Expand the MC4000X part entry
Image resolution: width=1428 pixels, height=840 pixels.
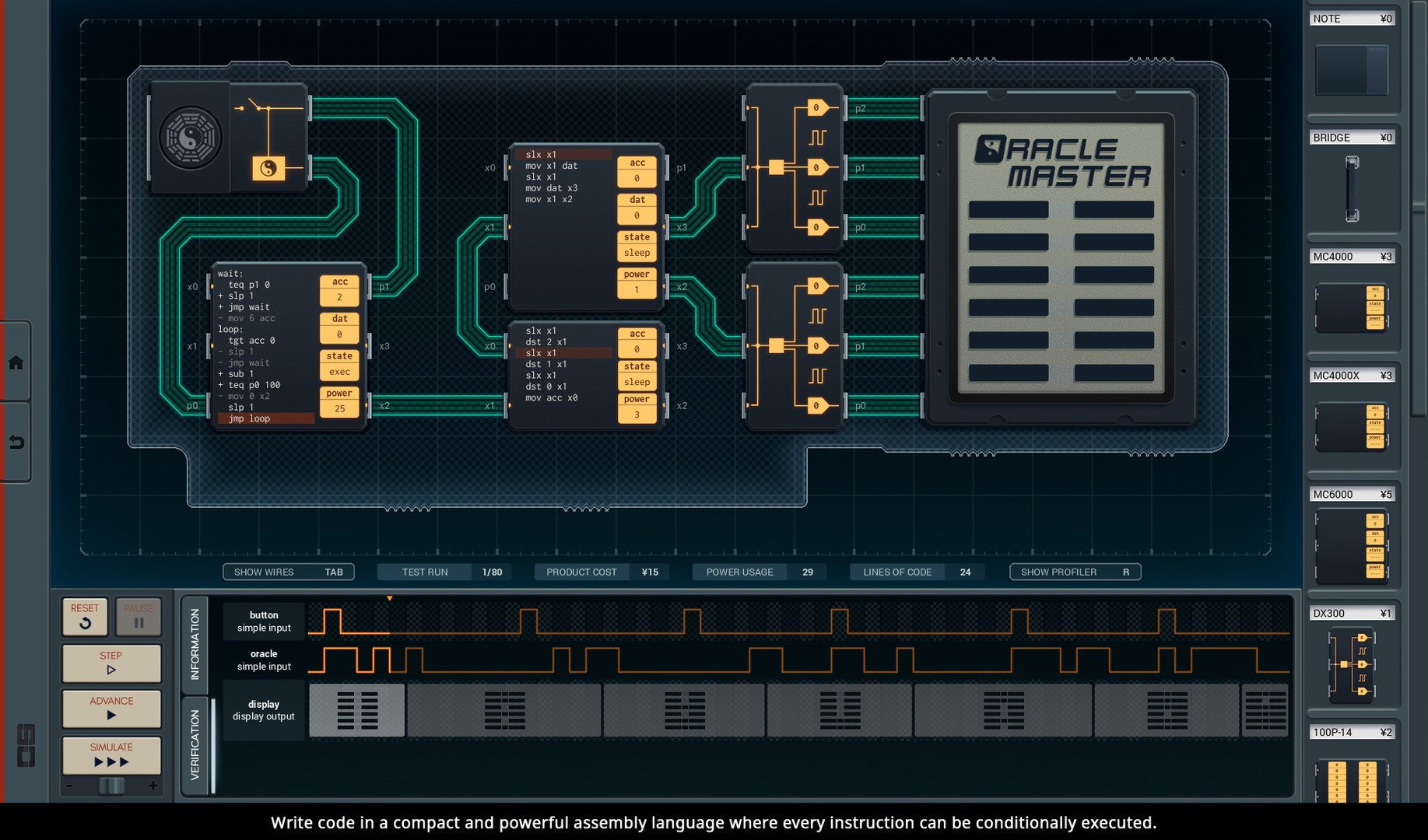click(1352, 426)
